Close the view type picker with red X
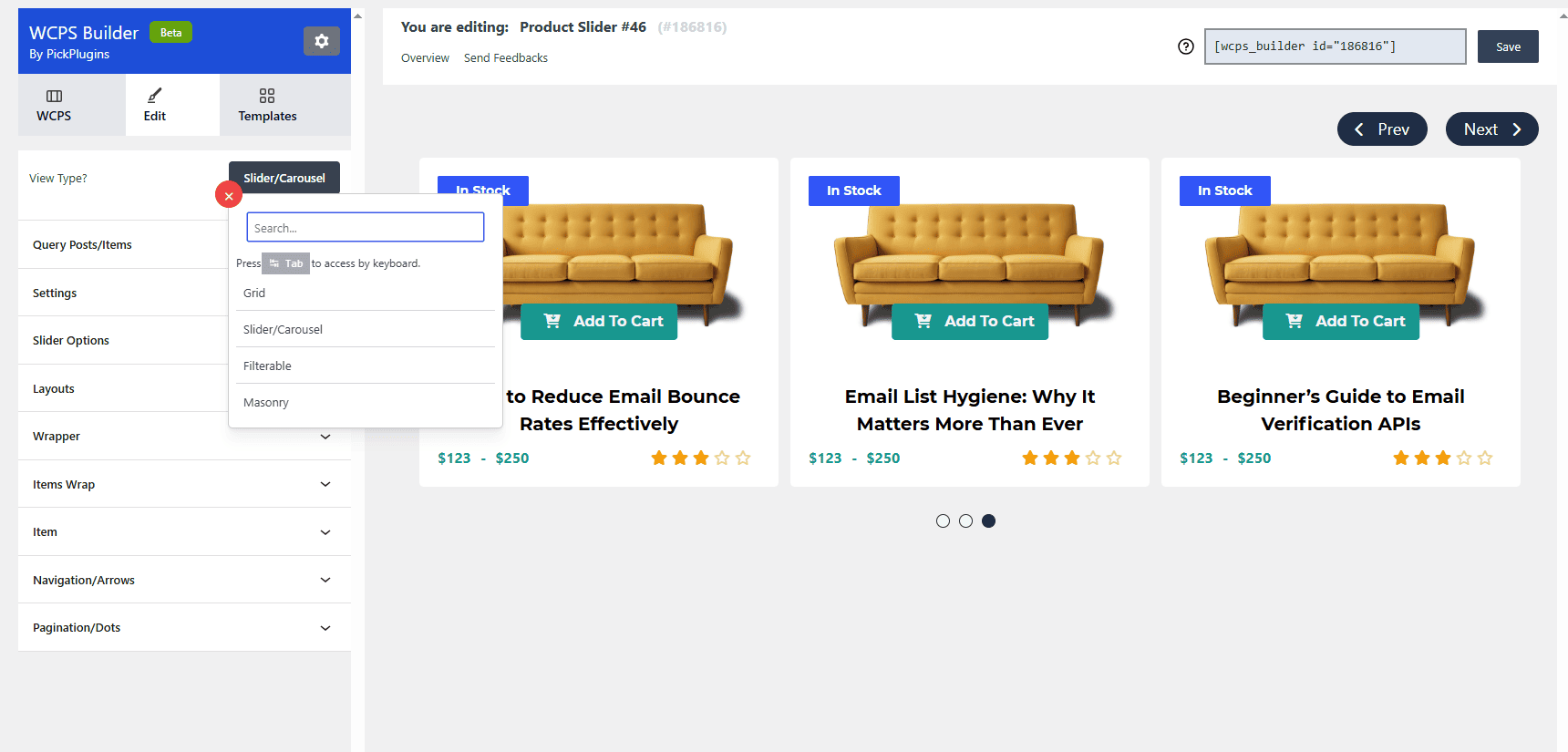Screen dimensions: 1568x752 [x=228, y=194]
